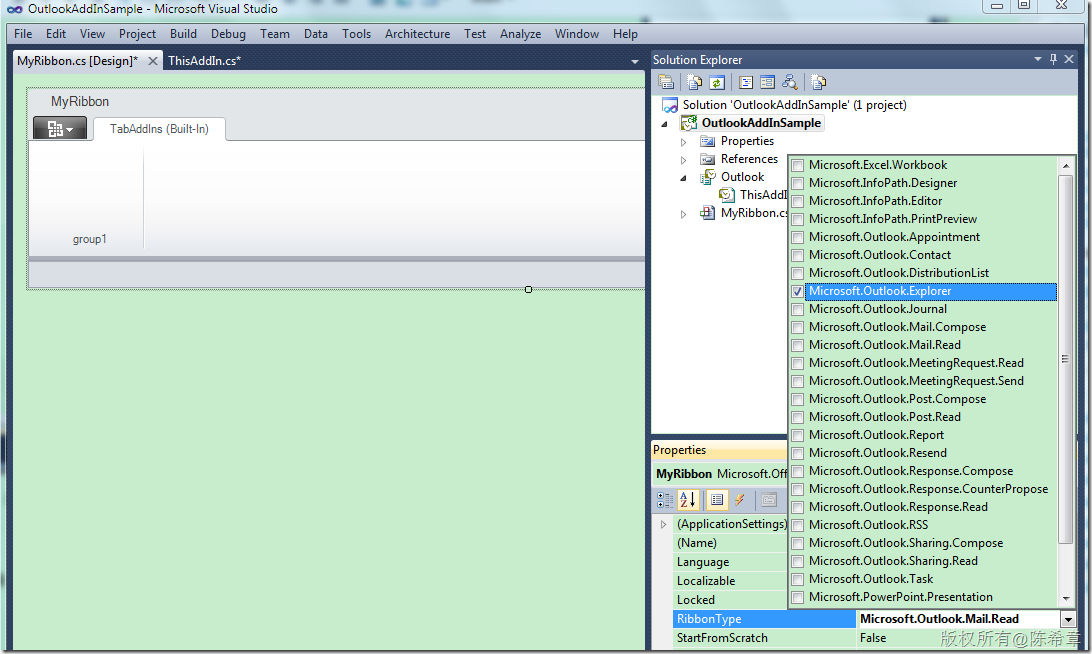The height and width of the screenshot is (654, 1092).
Task: Check Microsoft.Outlook.Mail.Read
Action: pyautogui.click(x=797, y=345)
